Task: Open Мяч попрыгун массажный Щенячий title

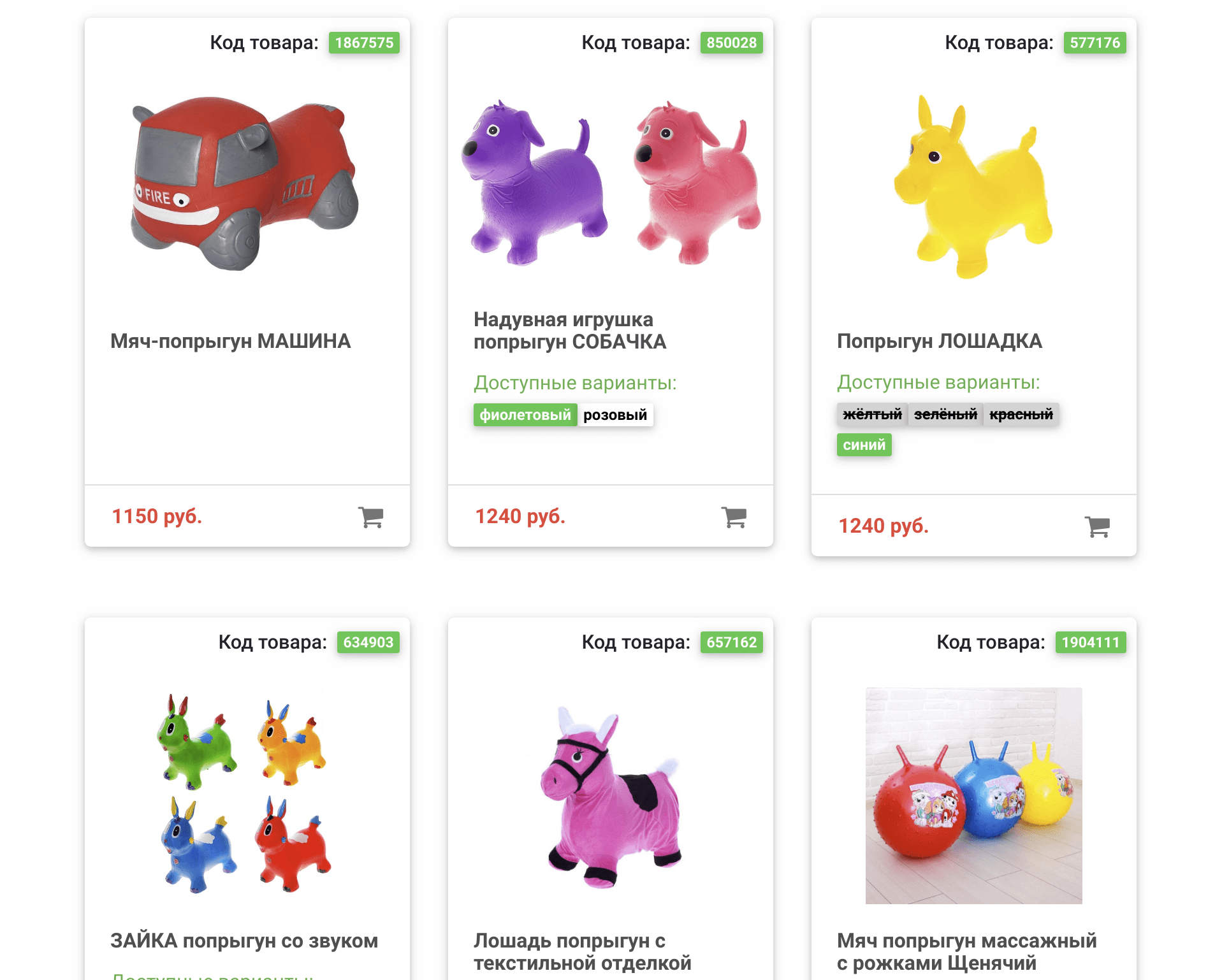Action: tap(967, 951)
